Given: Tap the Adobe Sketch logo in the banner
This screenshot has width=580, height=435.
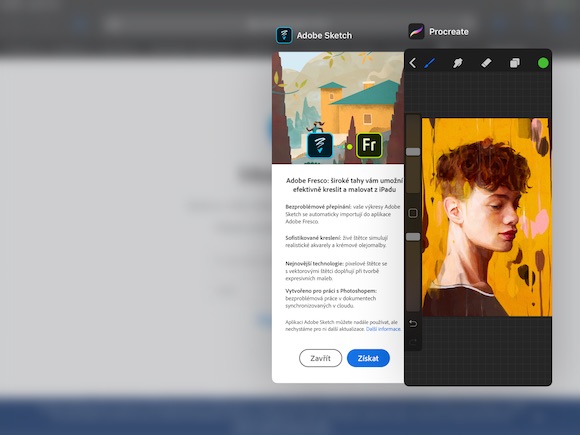Looking at the screenshot, I should coord(320,145).
